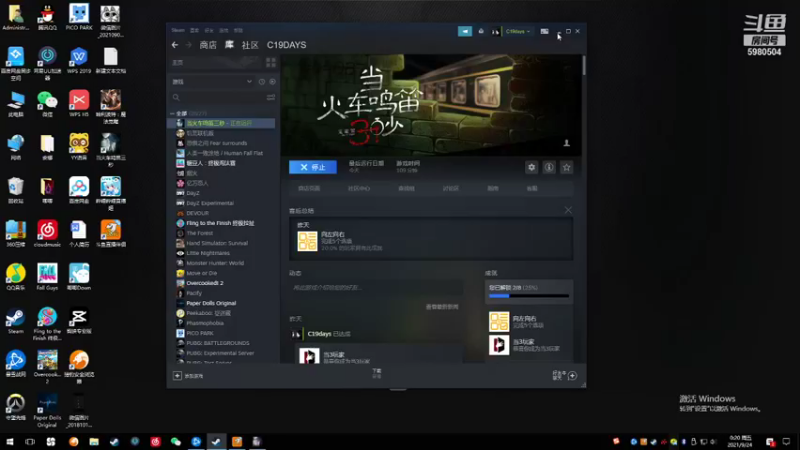Click the announcement megaphone button in title bar

click(465, 31)
